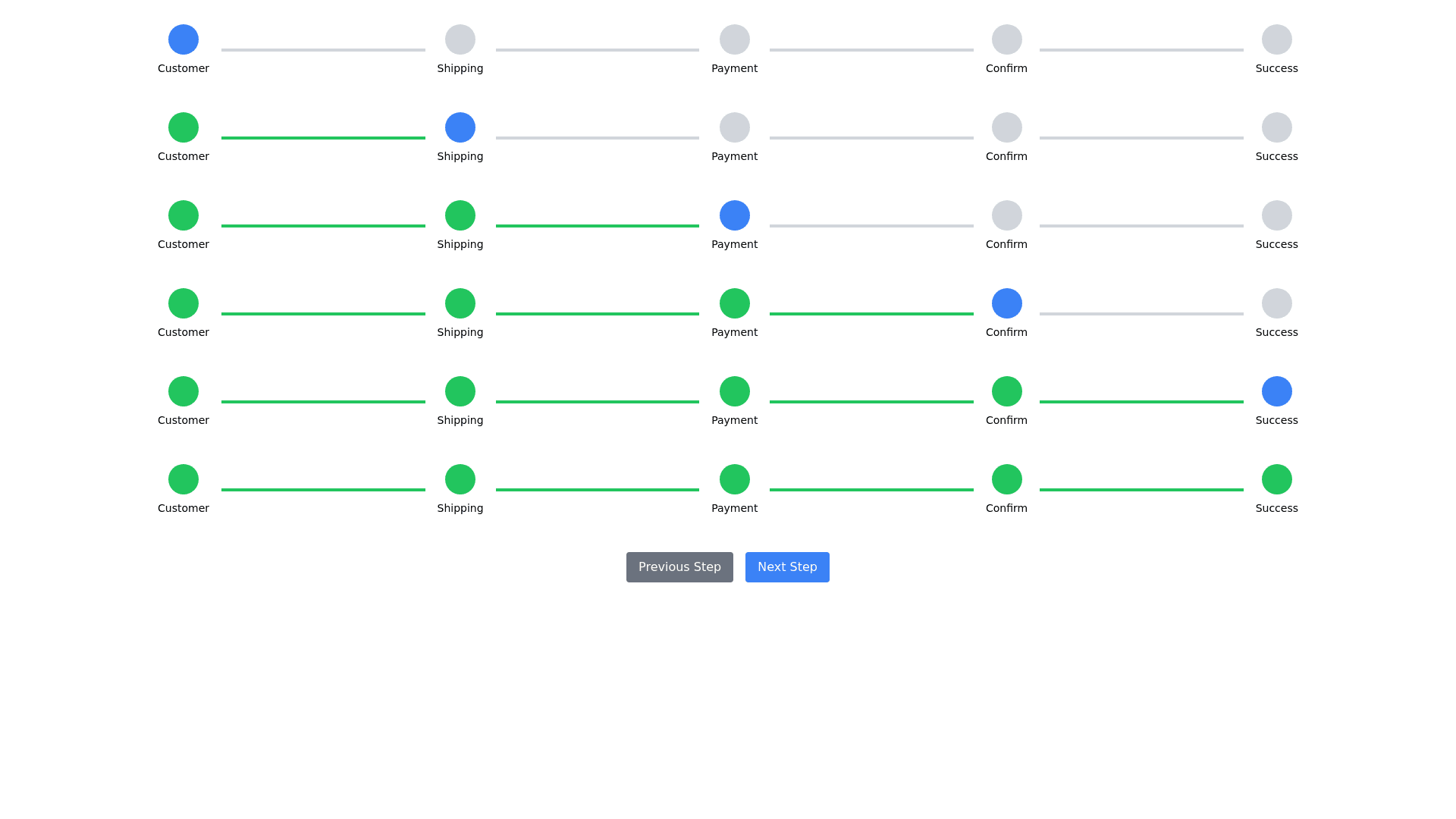Image resolution: width=1456 pixels, height=819 pixels.
Task: Click the green Shipping circle in third row
Action: [460, 215]
